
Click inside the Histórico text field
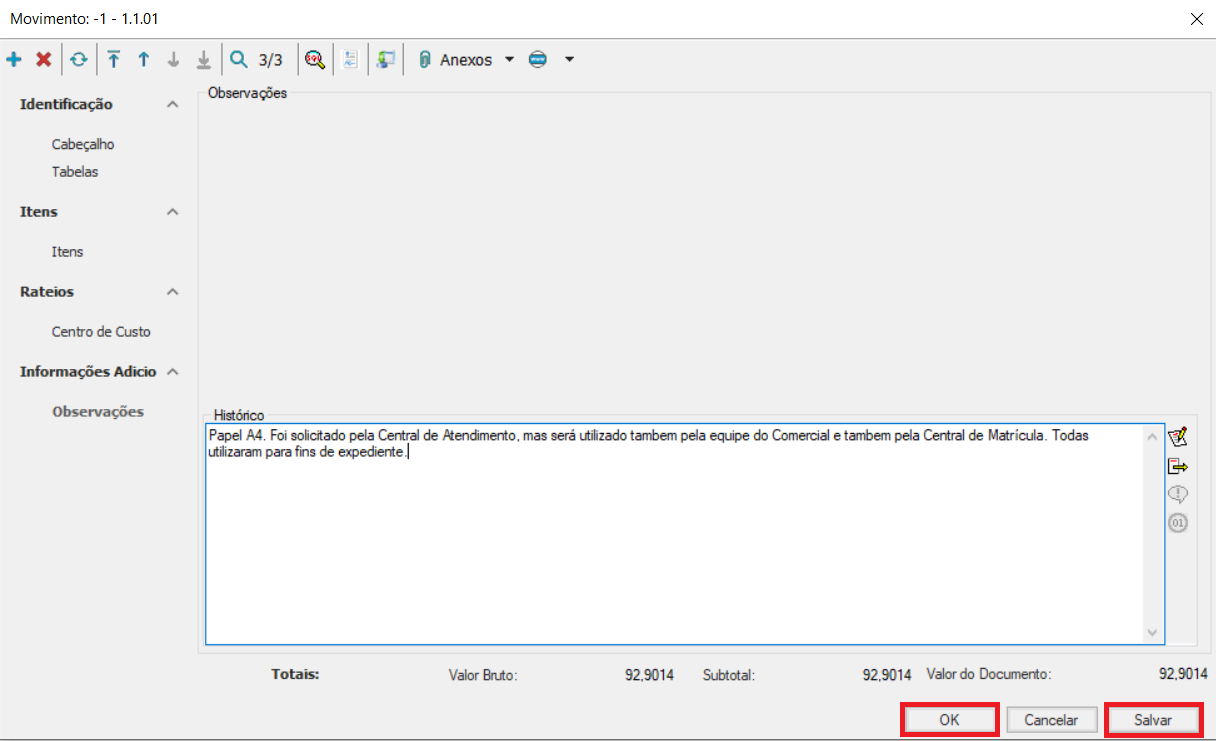(670, 550)
